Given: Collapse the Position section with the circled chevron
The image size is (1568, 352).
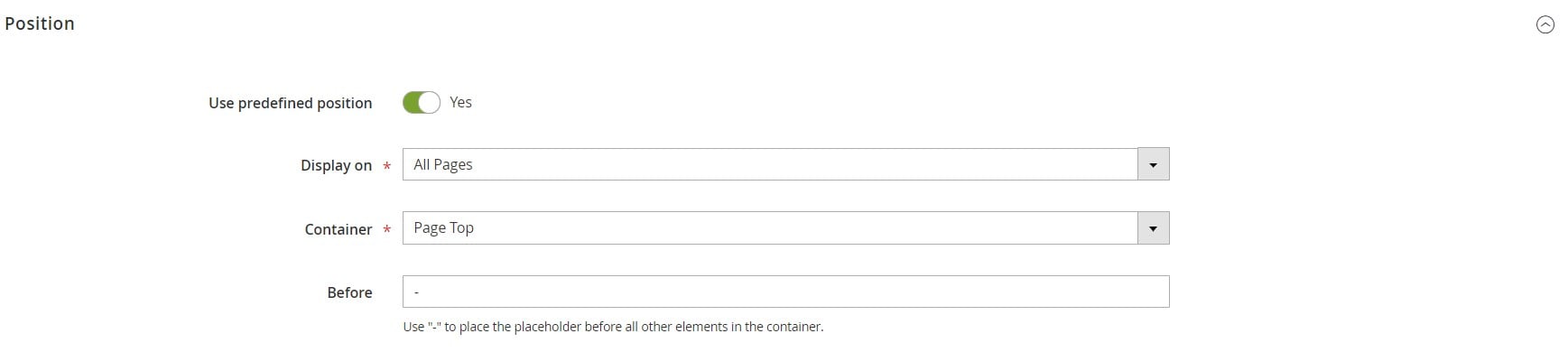Looking at the screenshot, I should point(1545,25).
